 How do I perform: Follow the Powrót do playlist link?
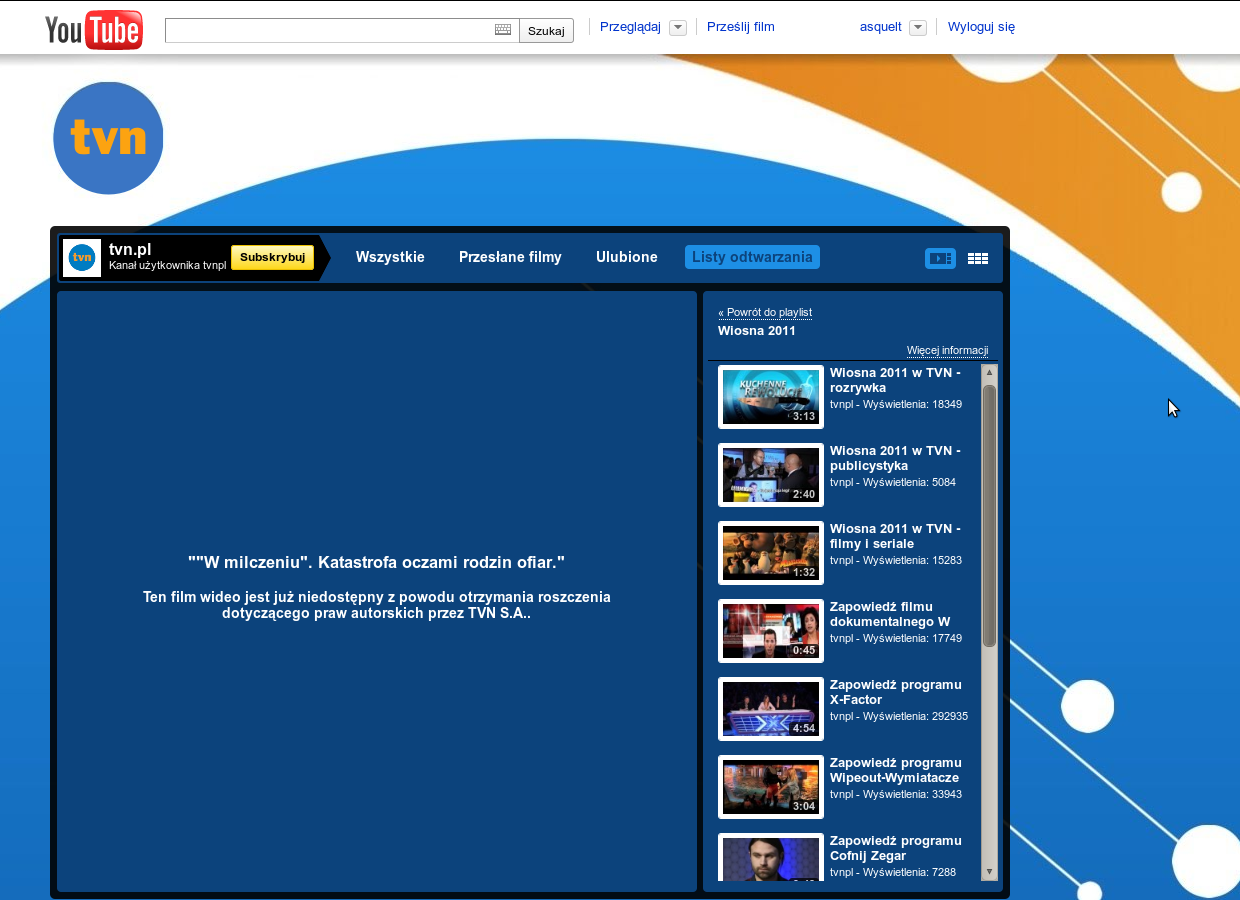[x=765, y=313]
